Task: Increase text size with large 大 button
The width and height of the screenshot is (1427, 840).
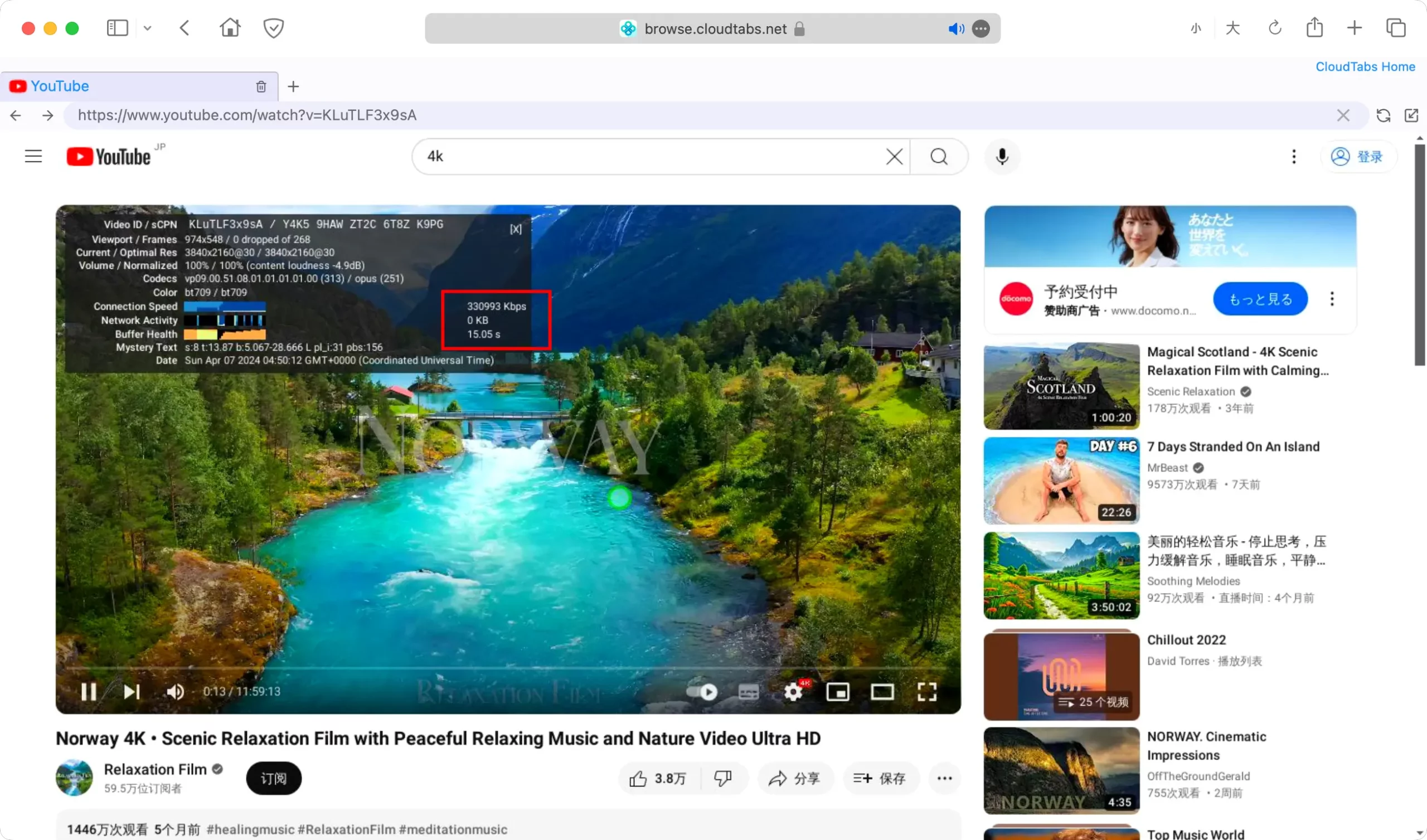Action: [x=1232, y=28]
